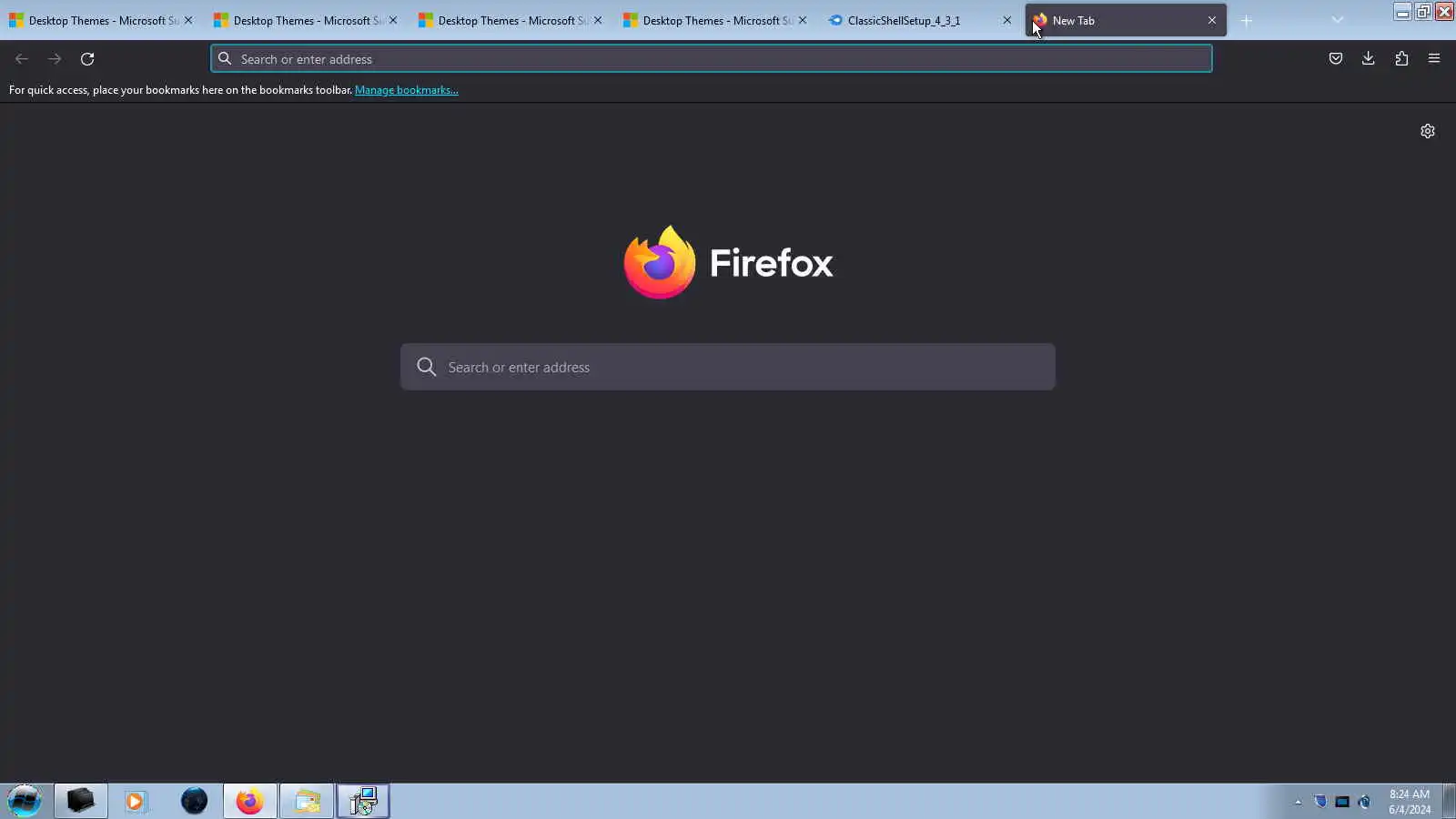This screenshot has height=819, width=1456.
Task: Open the taskbar clock showing 8:24 AM
Action: tap(1410, 802)
